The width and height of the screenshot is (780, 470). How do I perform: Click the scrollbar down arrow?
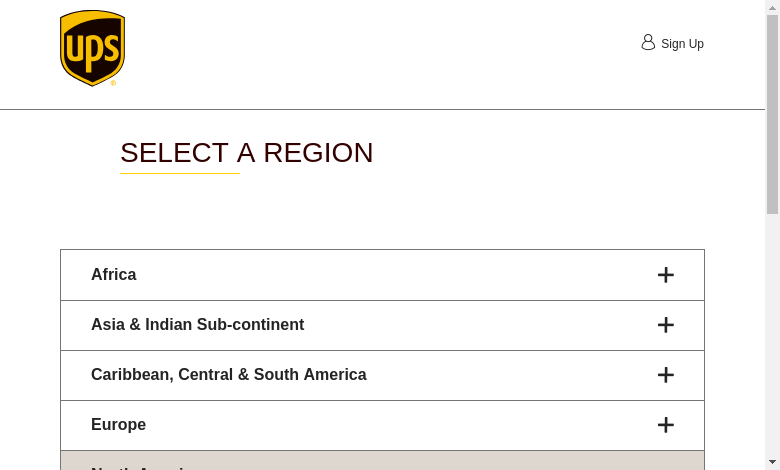(x=772, y=462)
